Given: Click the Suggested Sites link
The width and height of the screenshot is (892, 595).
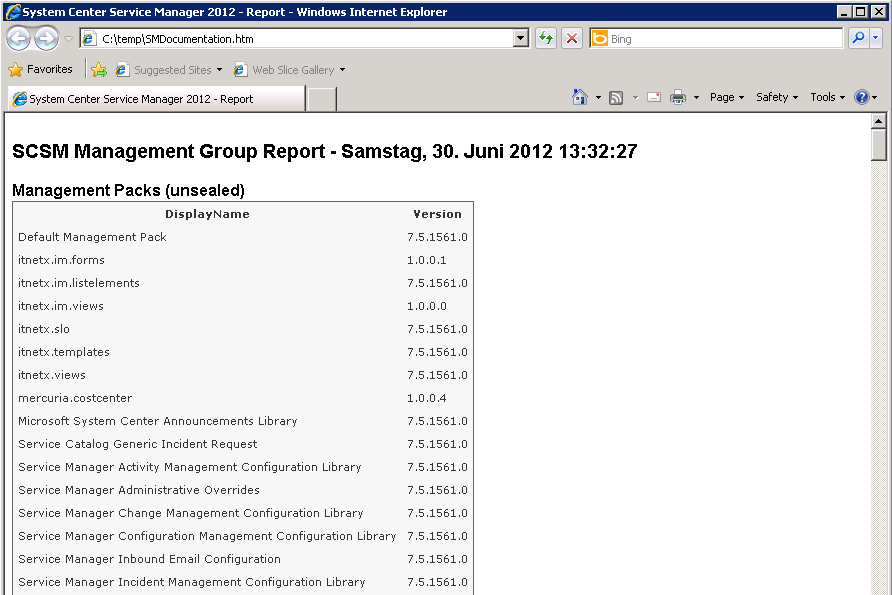Looking at the screenshot, I should [x=172, y=70].
